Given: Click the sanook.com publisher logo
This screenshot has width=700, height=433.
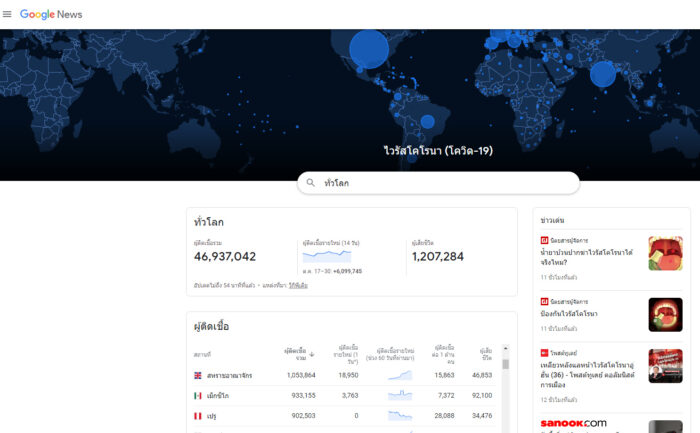Looking at the screenshot, I should (573, 423).
